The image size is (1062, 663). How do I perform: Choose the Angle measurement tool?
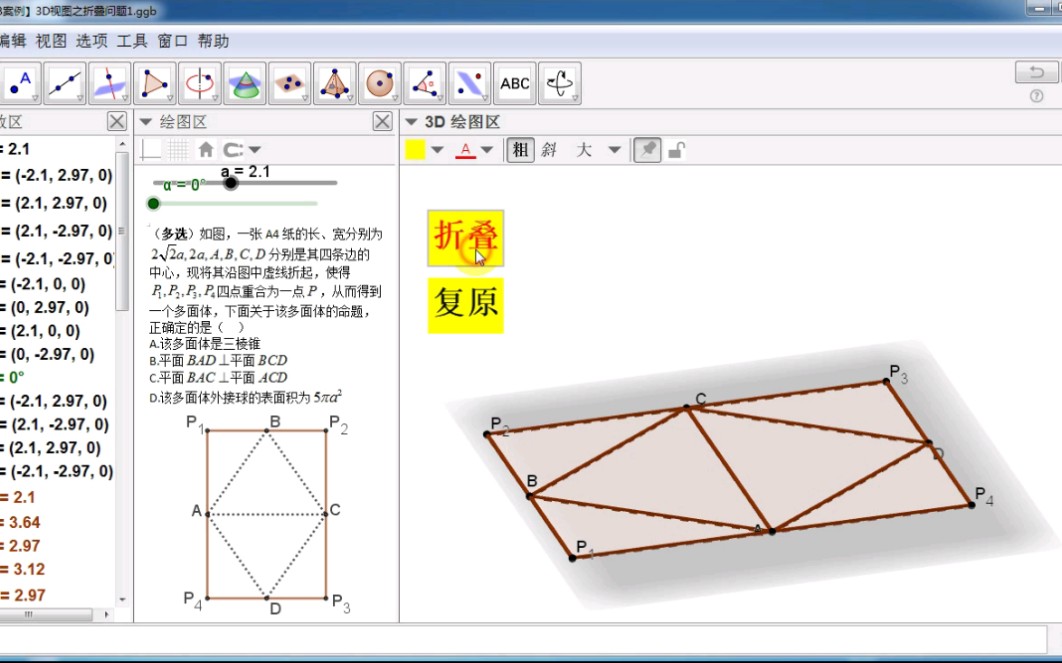click(425, 83)
